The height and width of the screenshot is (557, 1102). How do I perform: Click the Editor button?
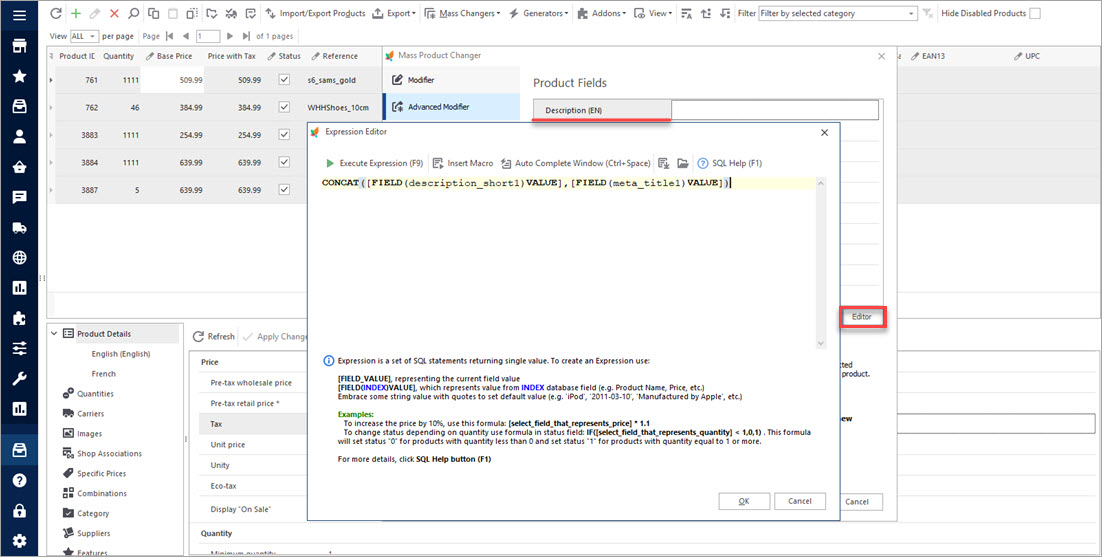pos(861,317)
